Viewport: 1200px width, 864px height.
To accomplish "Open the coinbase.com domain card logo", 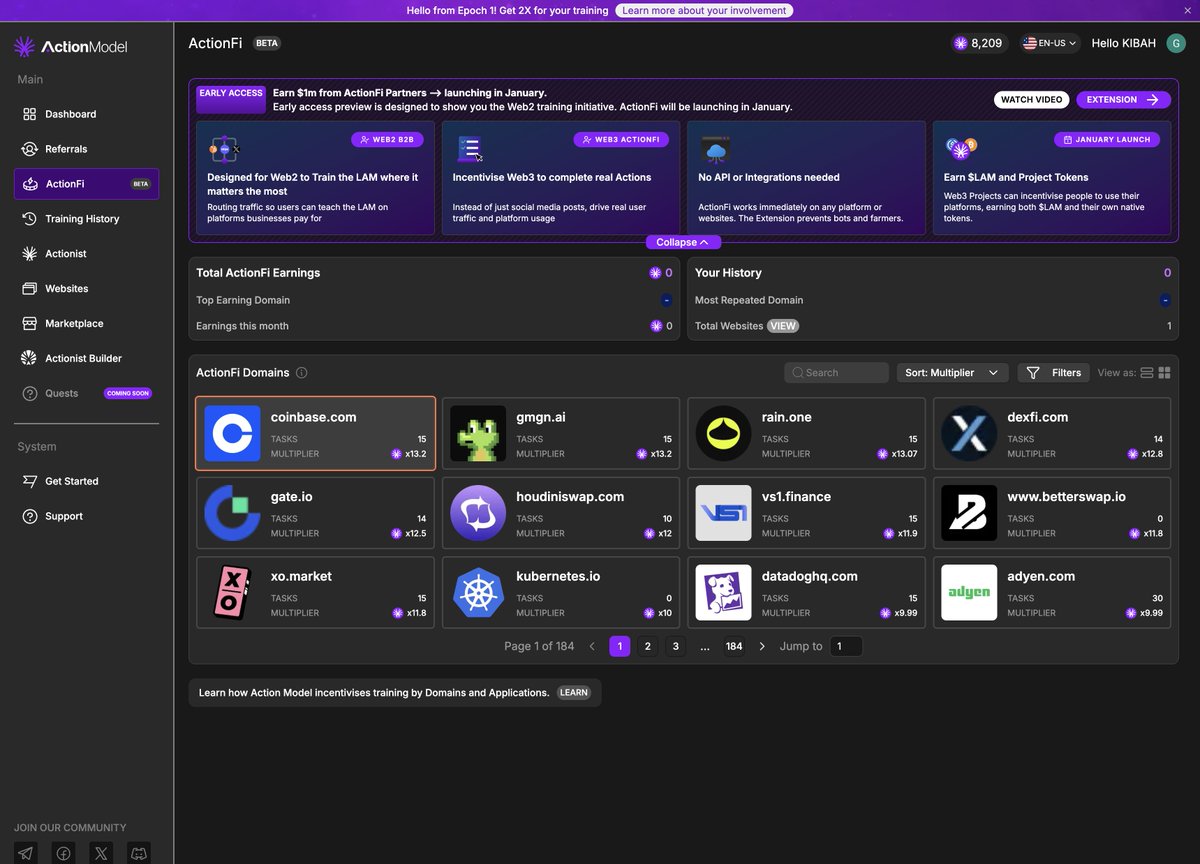I will tap(232, 433).
